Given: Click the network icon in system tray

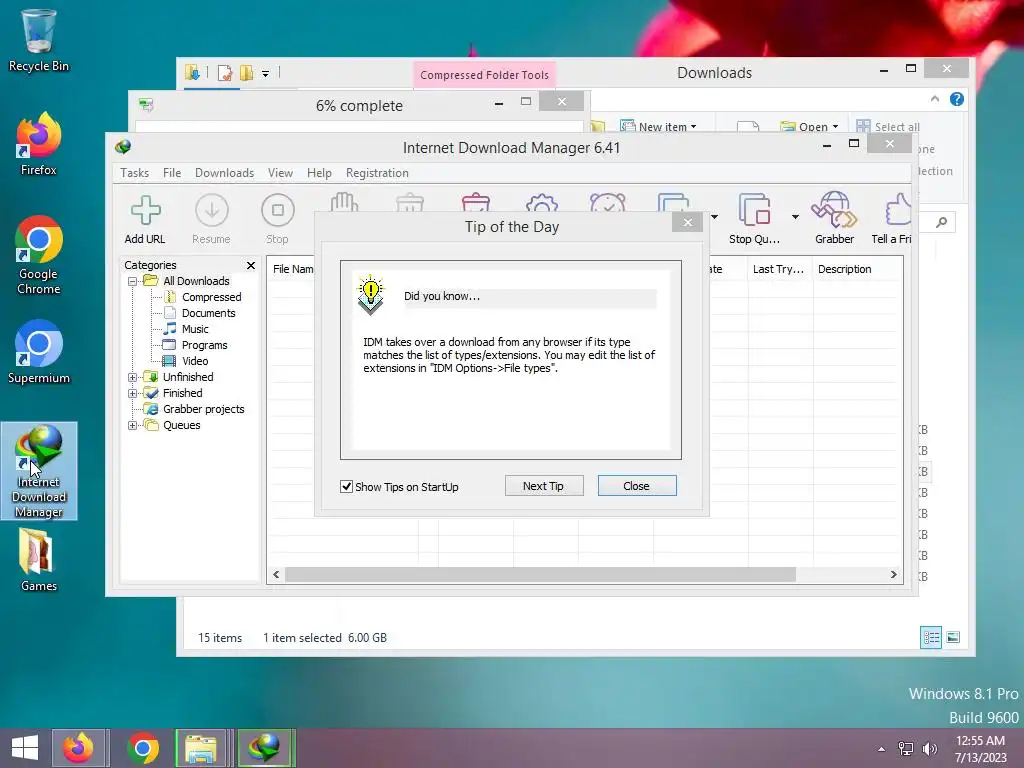Looking at the screenshot, I should tap(906, 749).
